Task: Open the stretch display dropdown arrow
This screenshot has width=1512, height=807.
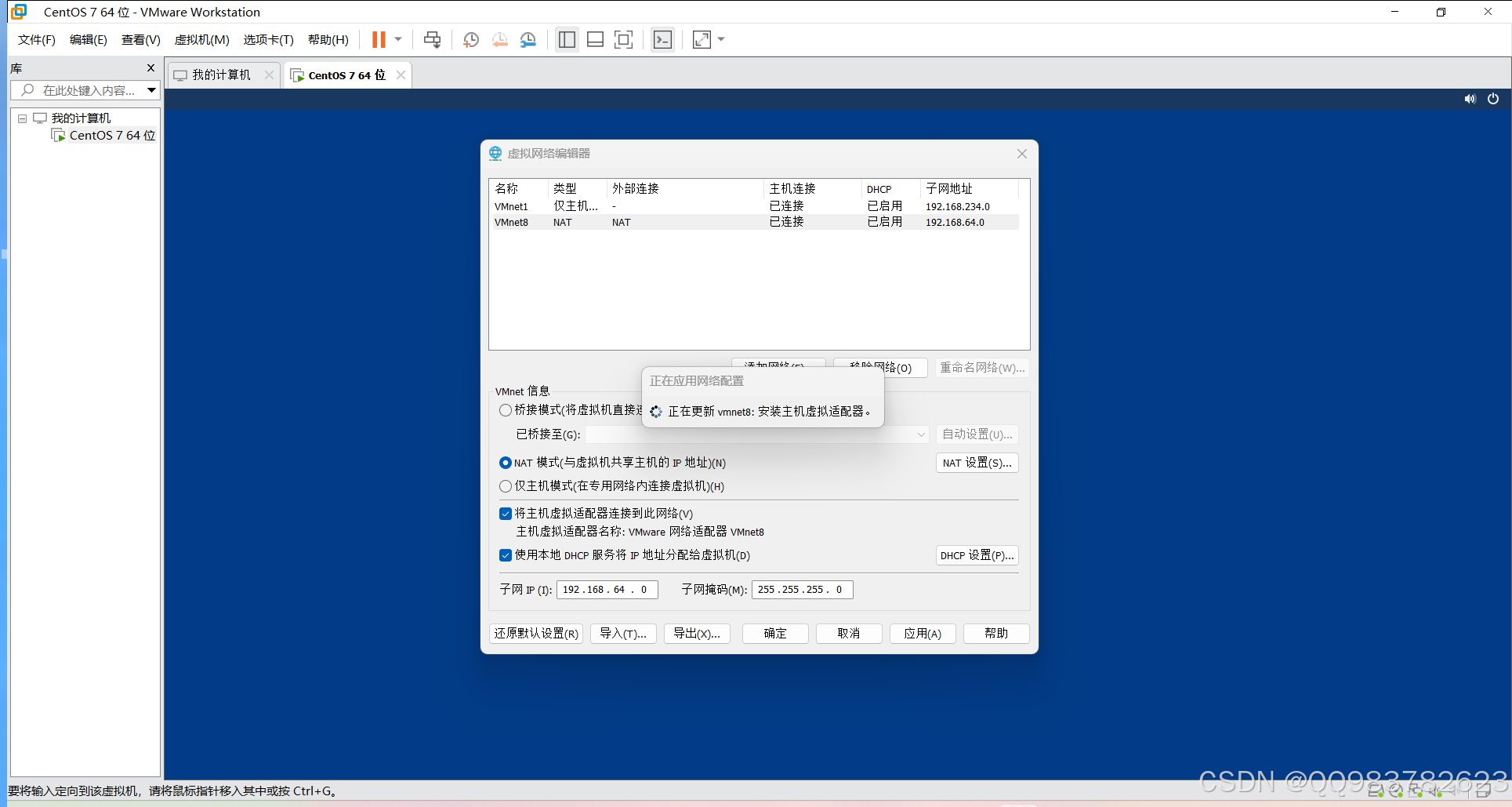Action: [x=721, y=40]
